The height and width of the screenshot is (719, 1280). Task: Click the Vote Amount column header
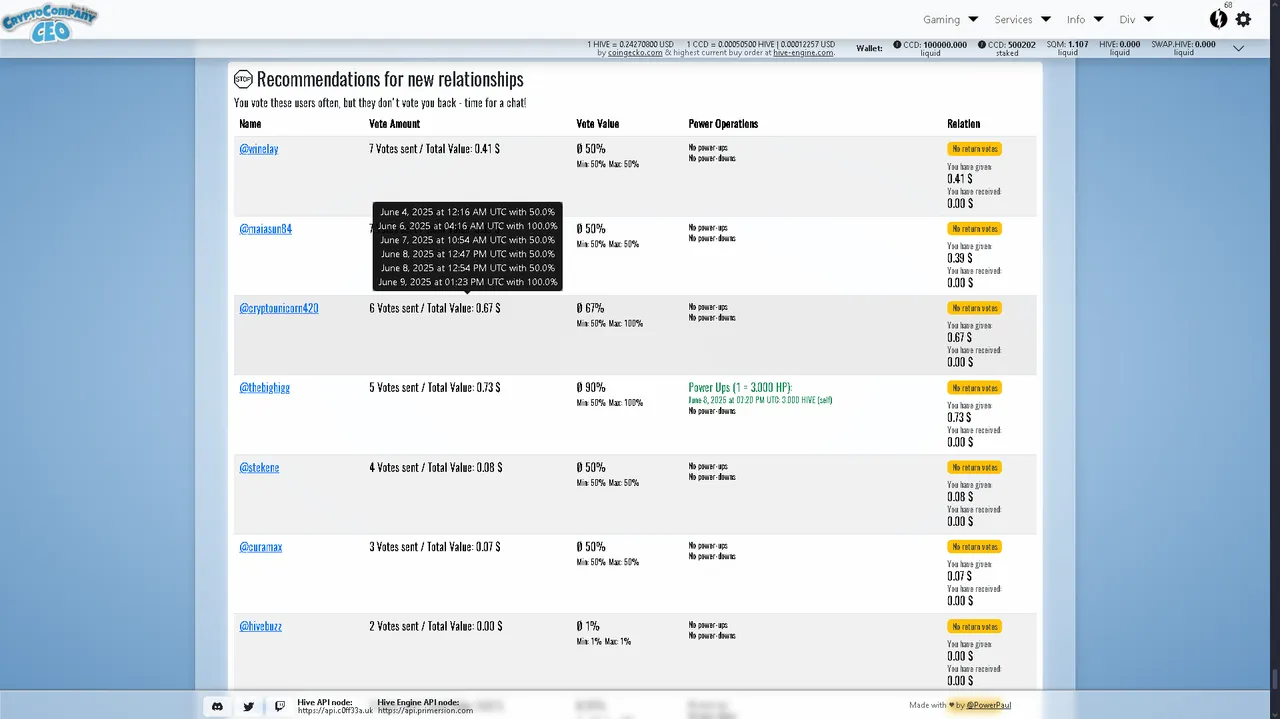pos(394,124)
